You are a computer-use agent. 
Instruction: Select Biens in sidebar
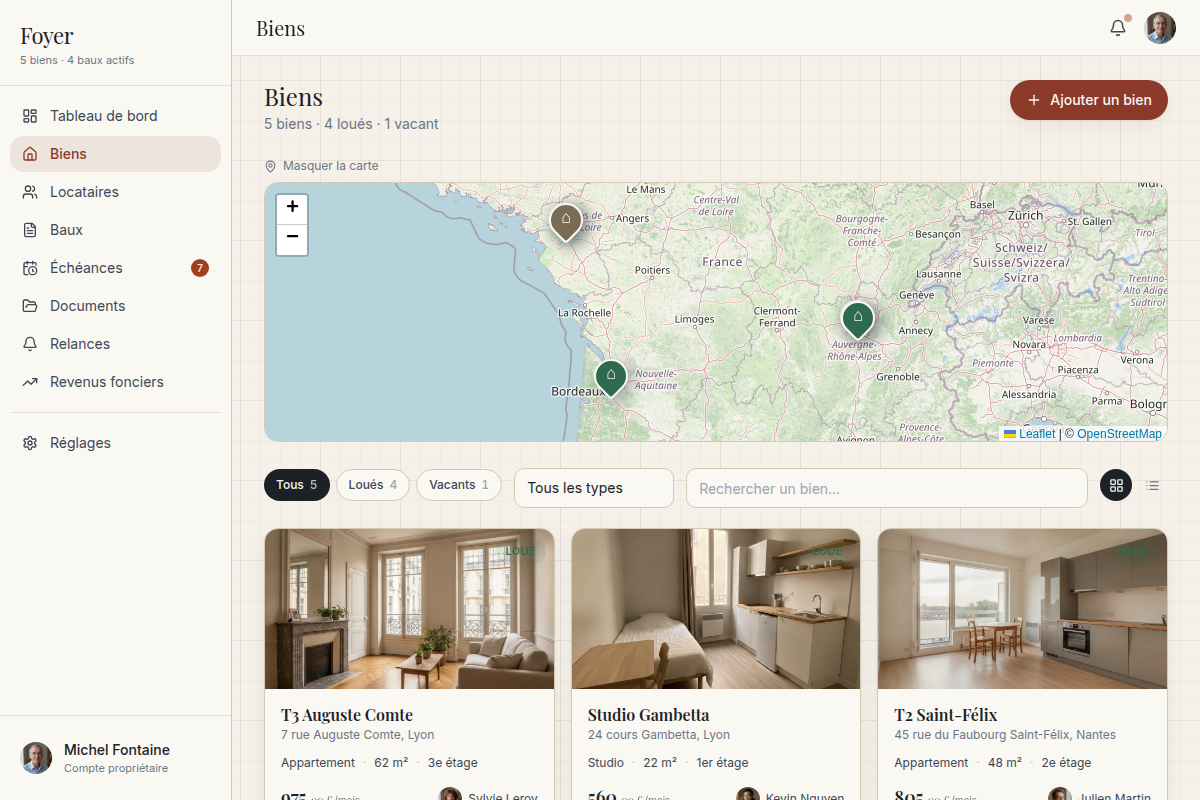pyautogui.click(x=115, y=154)
